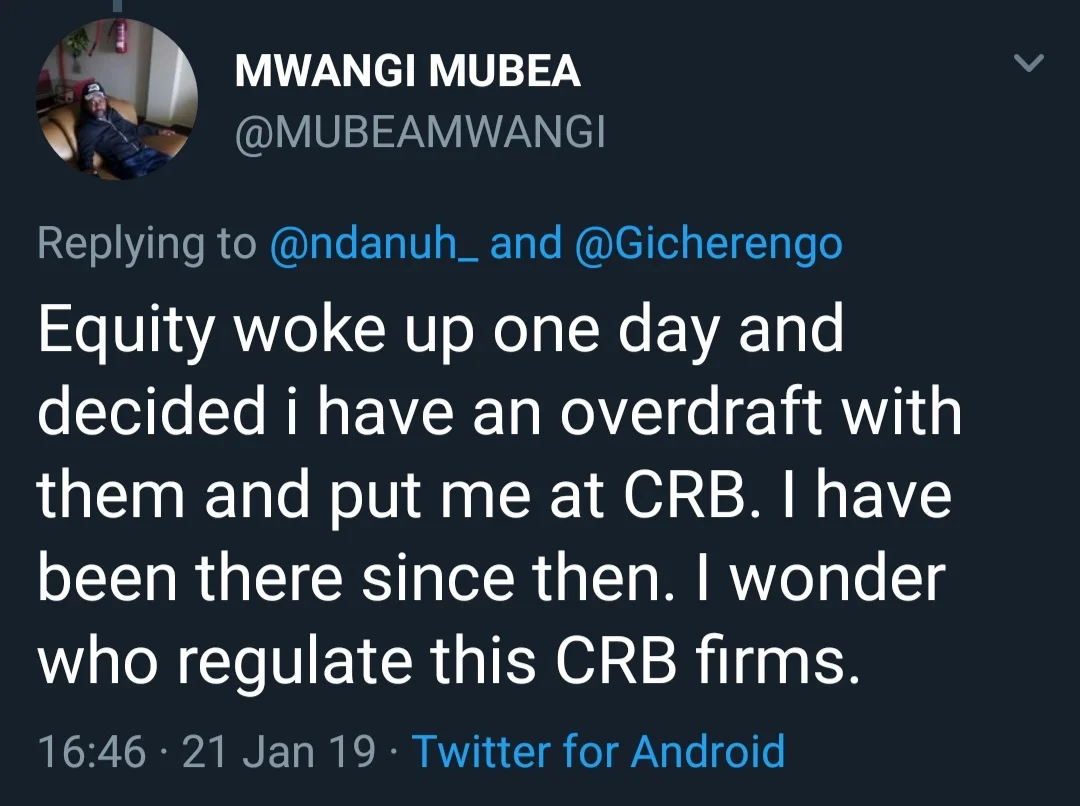This screenshot has width=1080, height=806.
Task: Click 'and' between the two mentions
Action: 526,244
